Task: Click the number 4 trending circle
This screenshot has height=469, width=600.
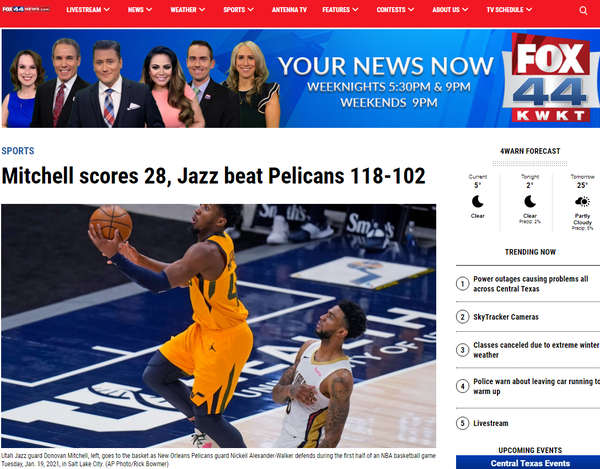Action: click(x=462, y=386)
